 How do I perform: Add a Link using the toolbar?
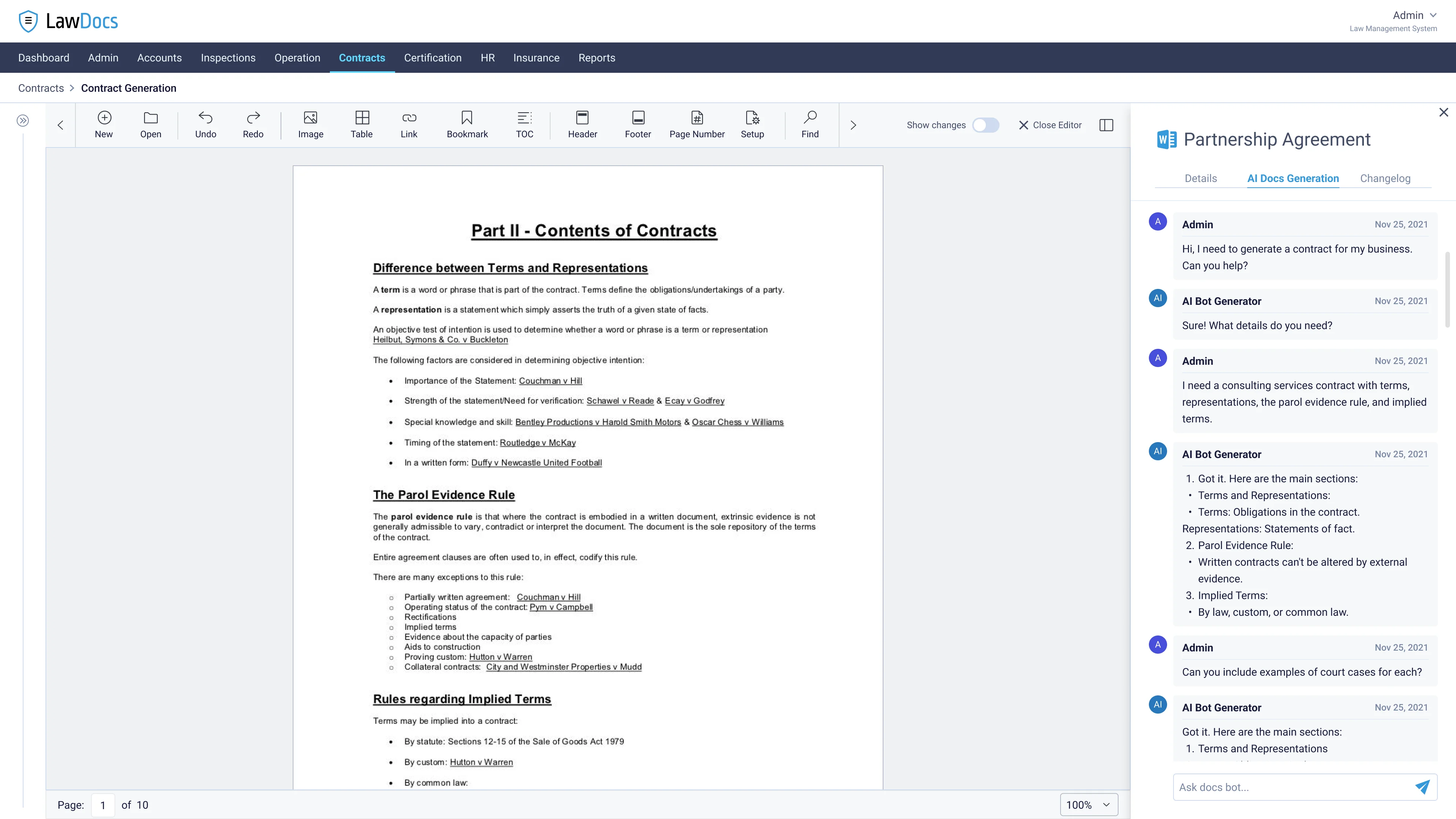click(x=409, y=125)
